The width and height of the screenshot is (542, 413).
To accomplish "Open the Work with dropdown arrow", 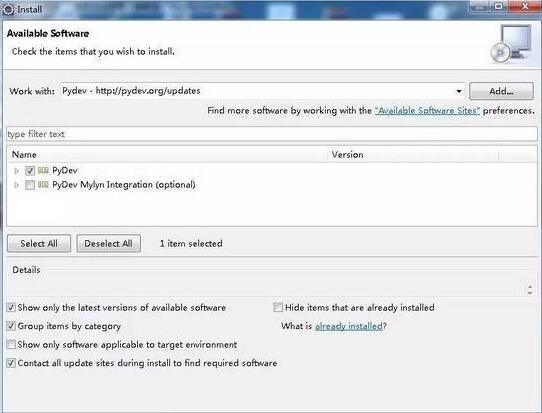I will (459, 91).
